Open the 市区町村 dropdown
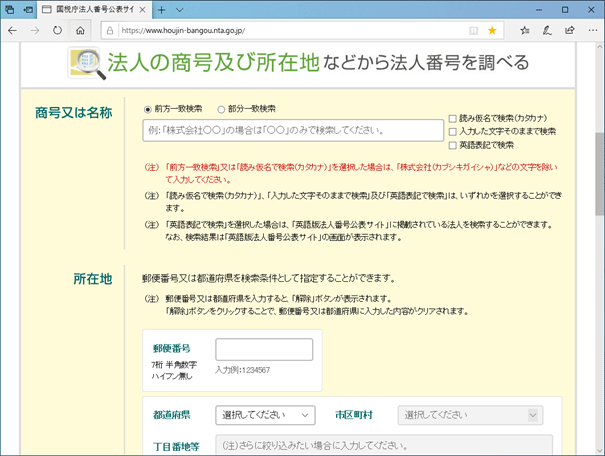Viewport: 605px width, 456px height. 470,414
